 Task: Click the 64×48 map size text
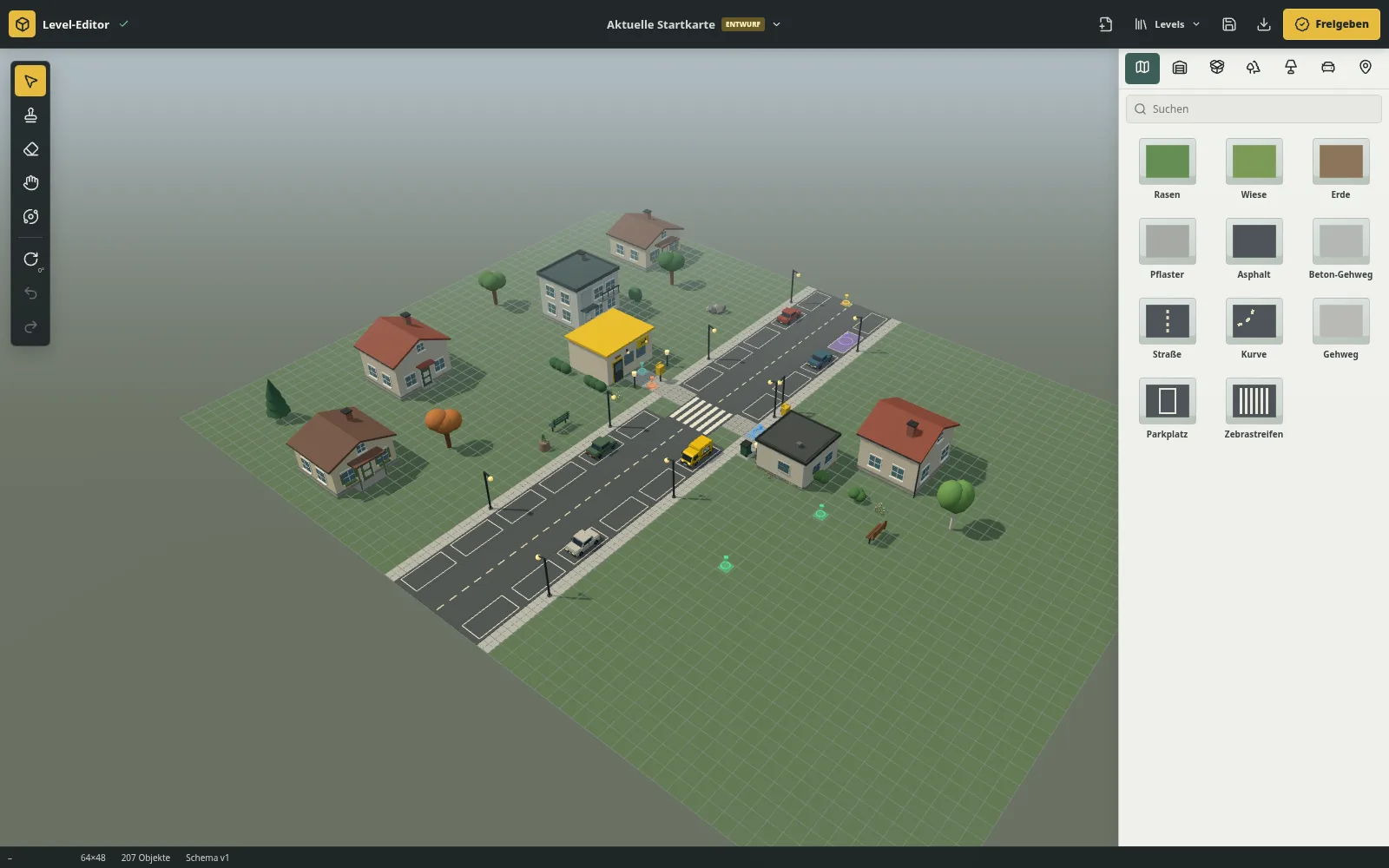[x=93, y=858]
